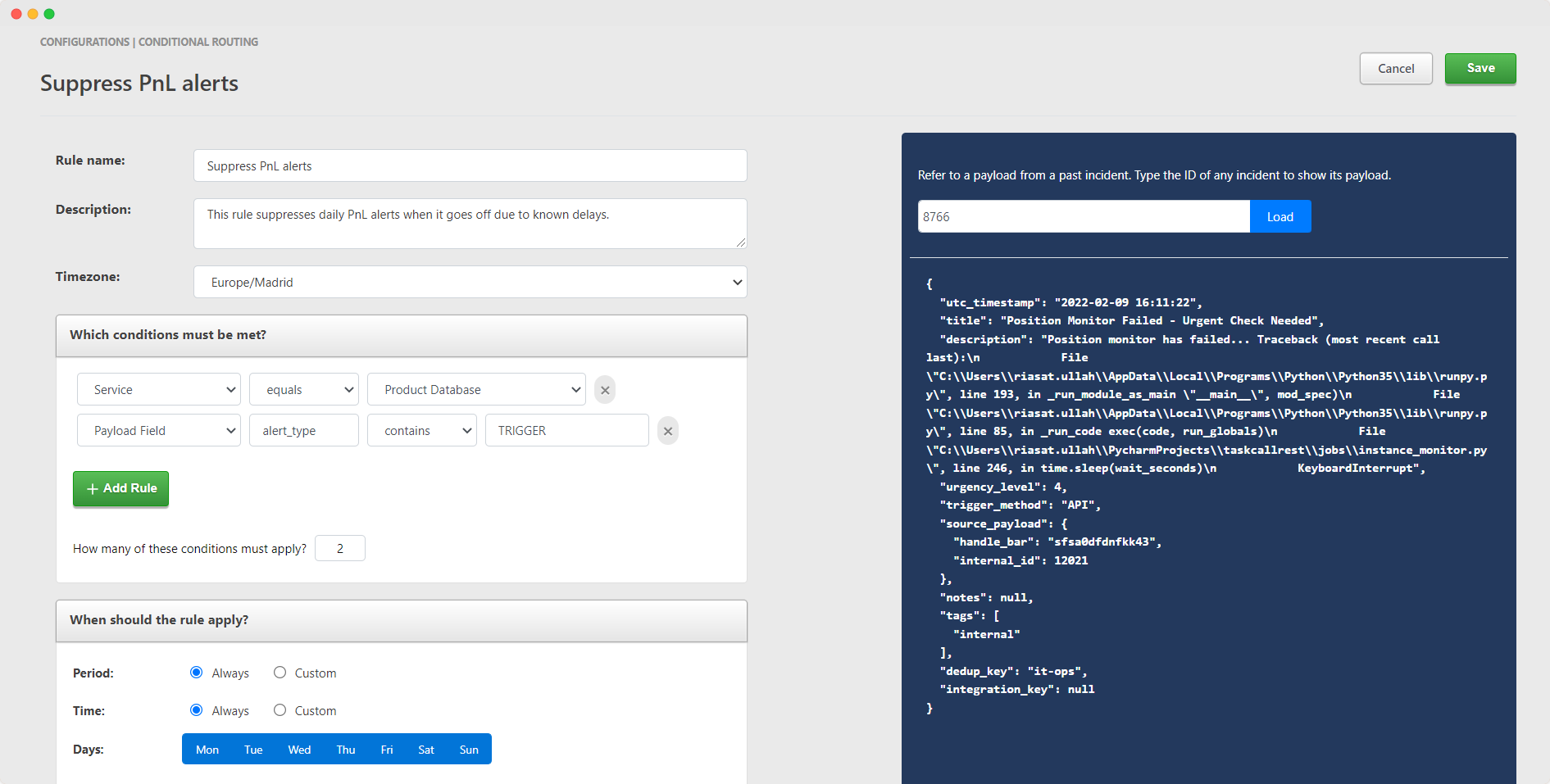This screenshot has height=784, width=1550.
Task: Click the "title" Position Monitor Failed line
Action: 1131,320
